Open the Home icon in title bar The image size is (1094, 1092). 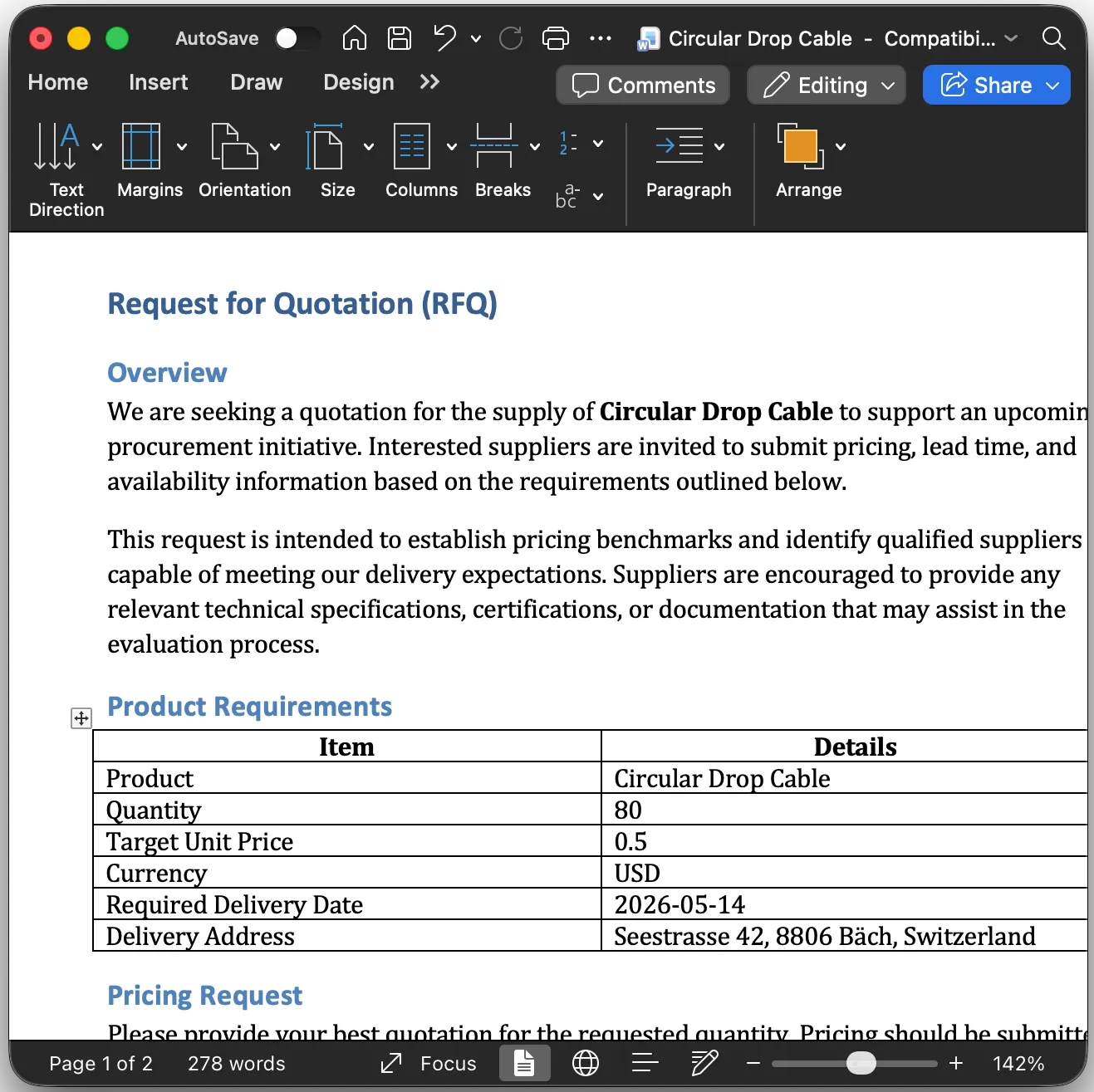tap(355, 38)
